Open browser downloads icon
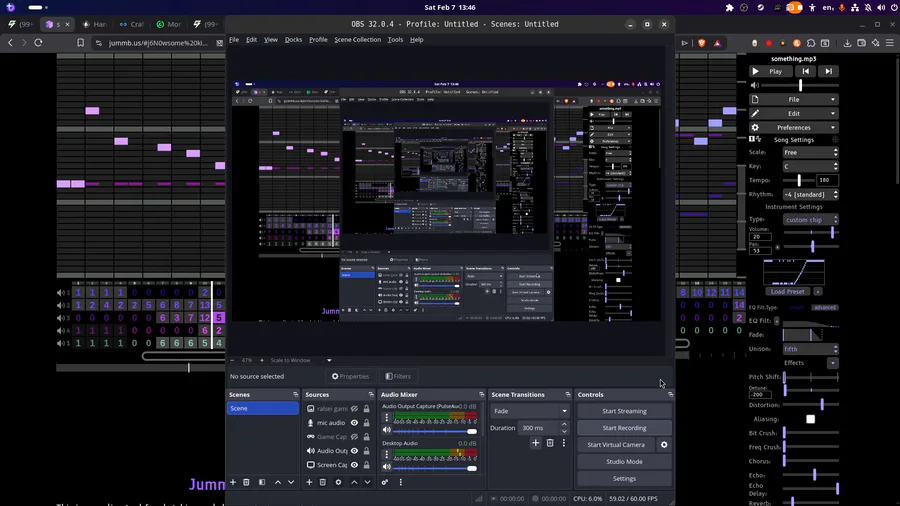 (847, 43)
